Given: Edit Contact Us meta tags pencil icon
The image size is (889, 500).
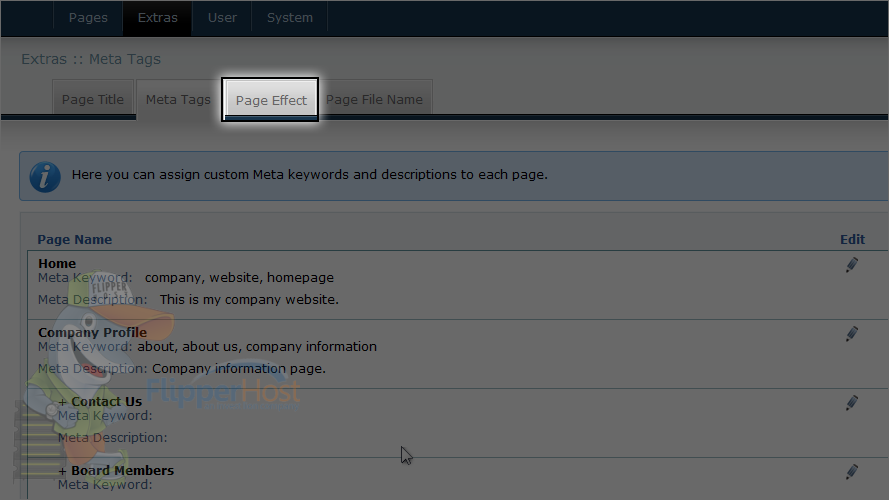Looking at the screenshot, I should coord(852,403).
